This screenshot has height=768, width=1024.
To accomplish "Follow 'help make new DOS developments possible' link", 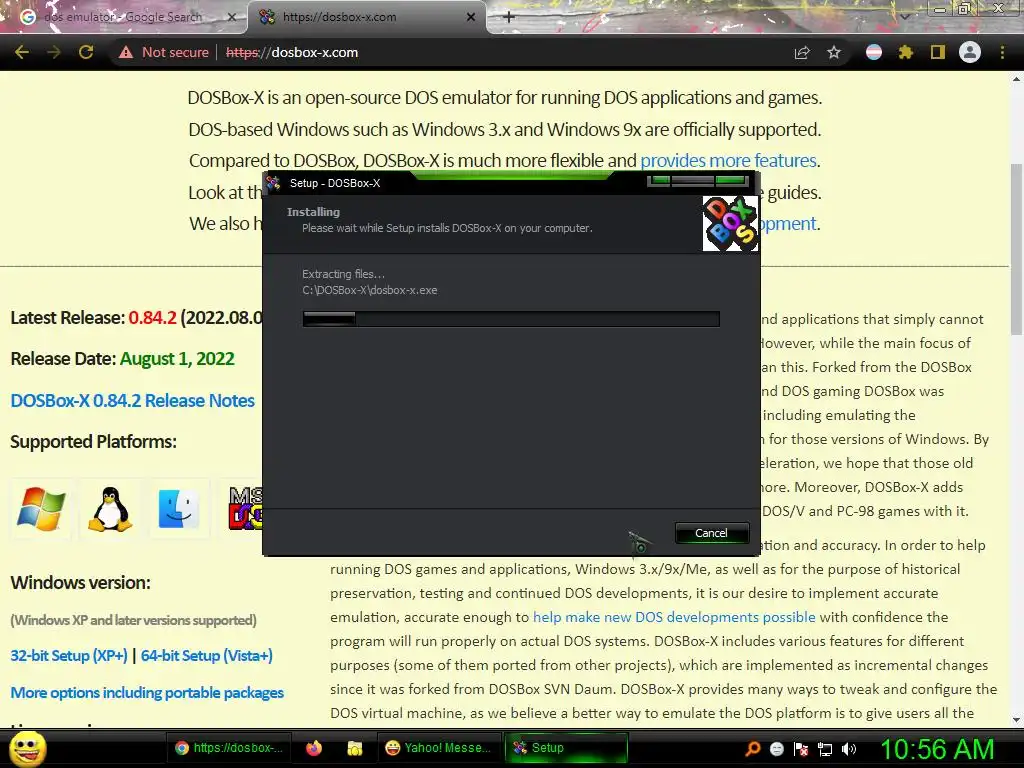I will point(674,617).
